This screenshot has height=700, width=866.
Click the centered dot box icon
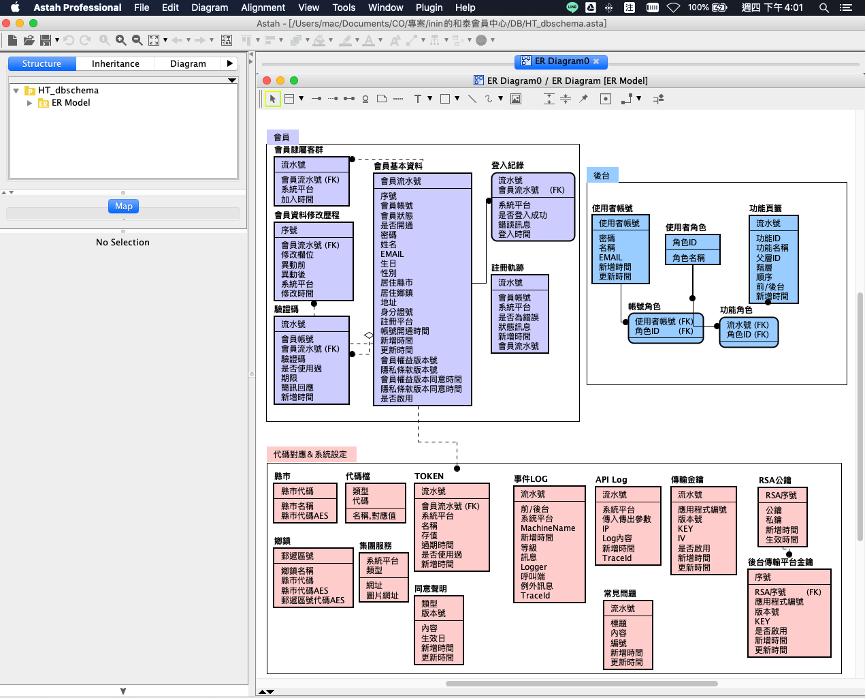(605, 99)
